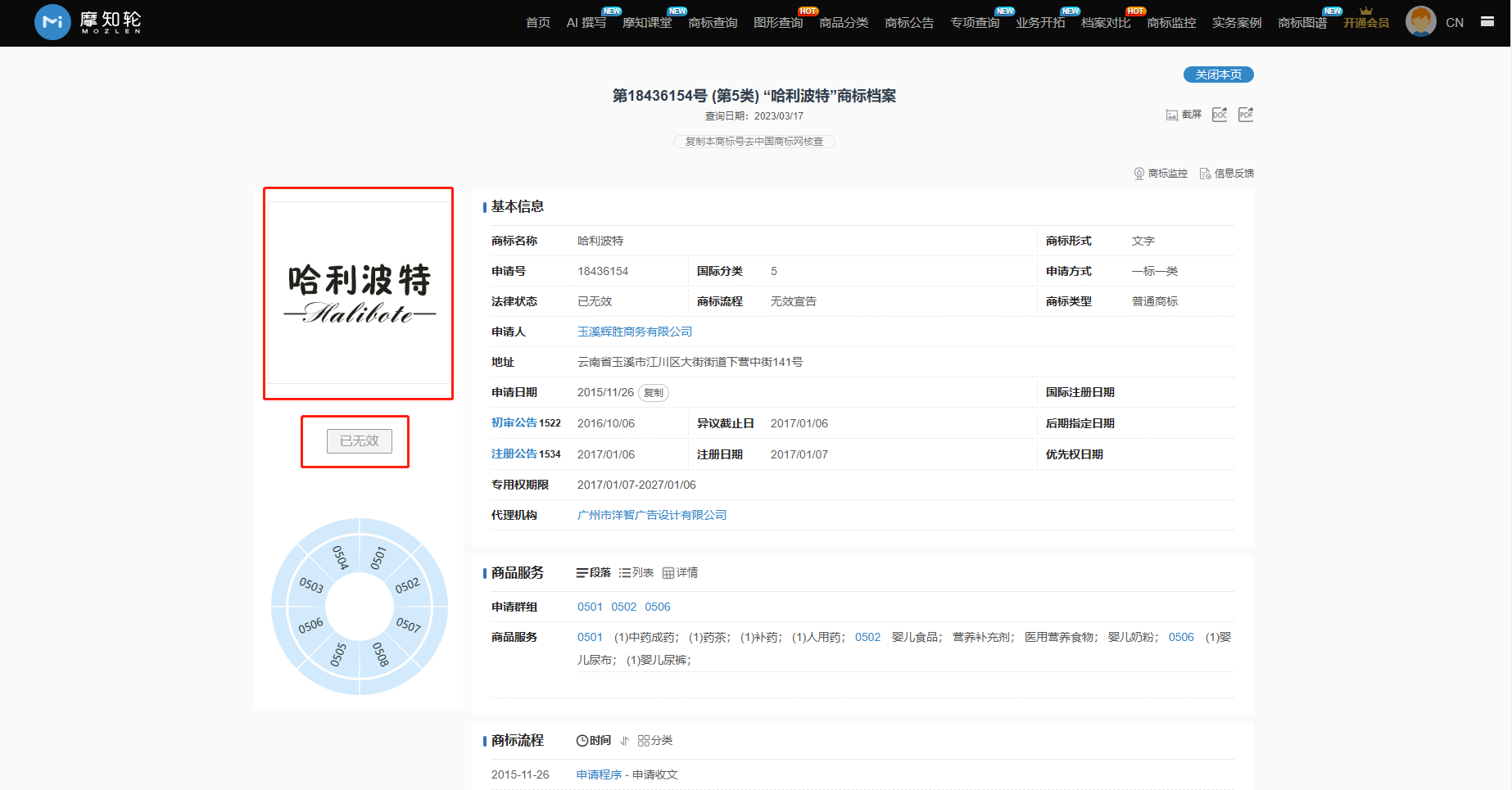
Task: Sort trademark process by time
Action: [594, 741]
